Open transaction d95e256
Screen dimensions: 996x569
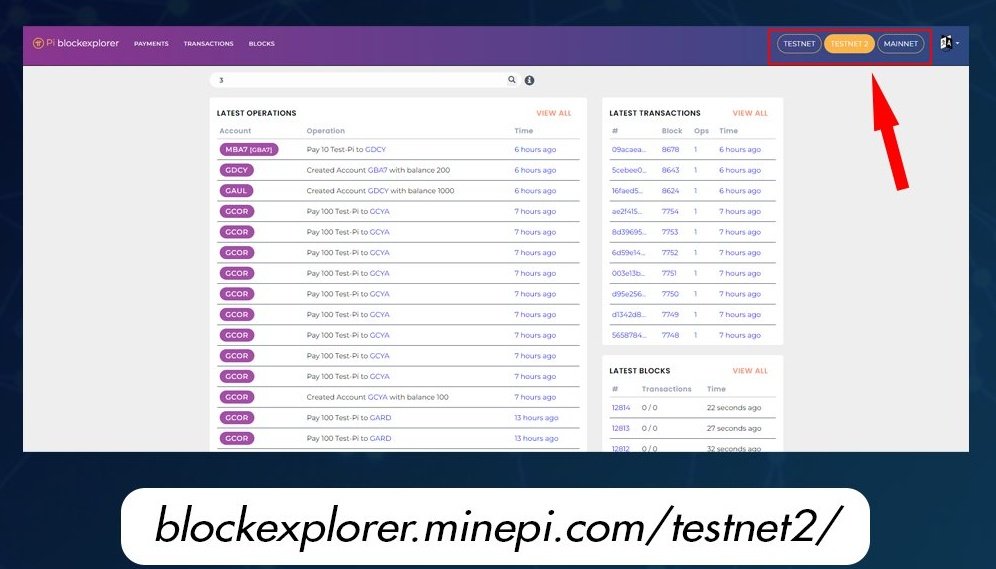[629, 294]
